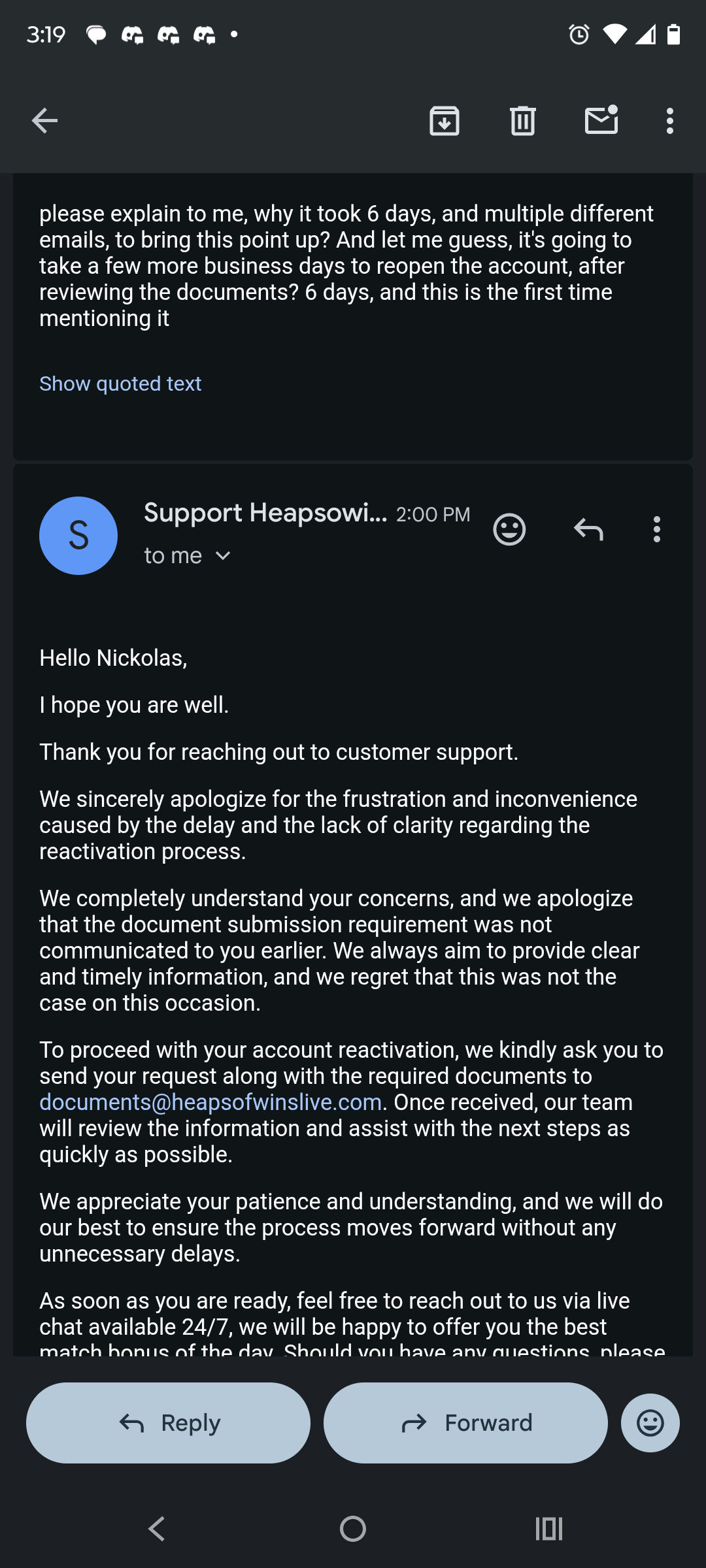Tap the Reply button at bottom

168,1423
